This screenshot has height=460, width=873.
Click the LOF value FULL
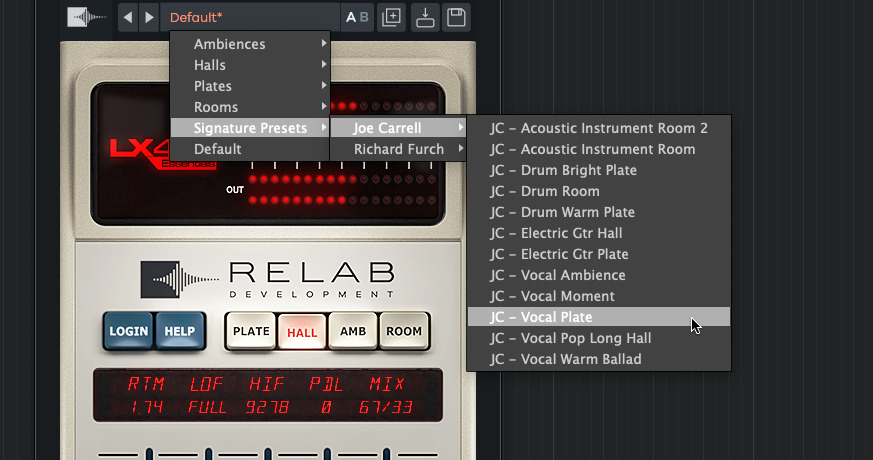(x=207, y=408)
